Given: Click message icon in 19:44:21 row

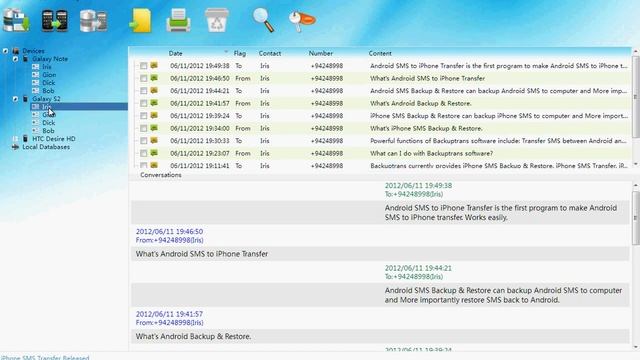Looking at the screenshot, I should [x=154, y=90].
